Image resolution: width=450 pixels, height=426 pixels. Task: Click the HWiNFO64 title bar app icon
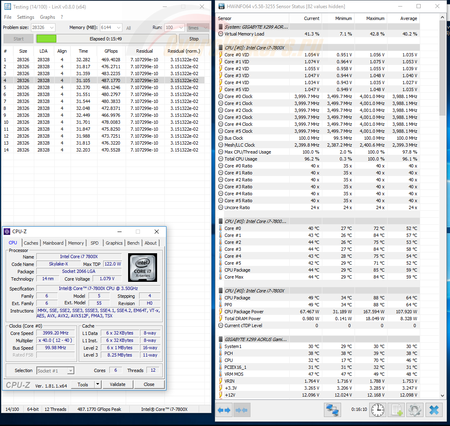(x=221, y=6)
